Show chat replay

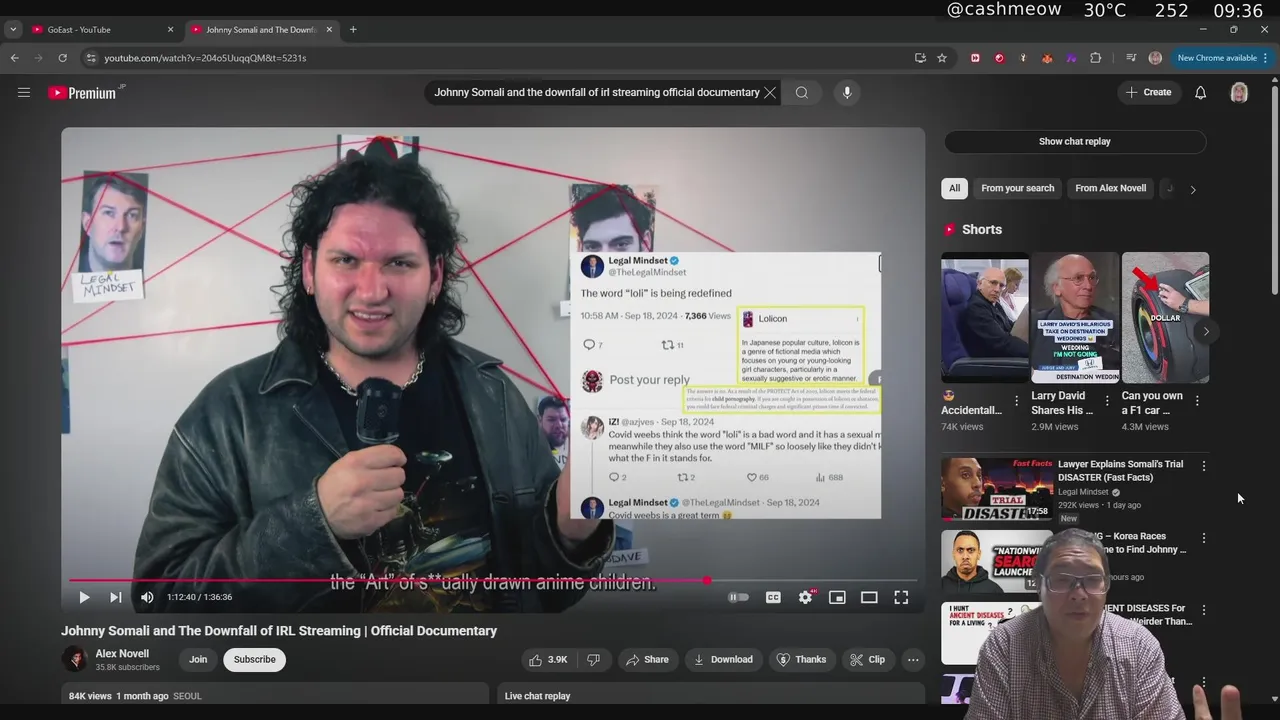click(1075, 141)
